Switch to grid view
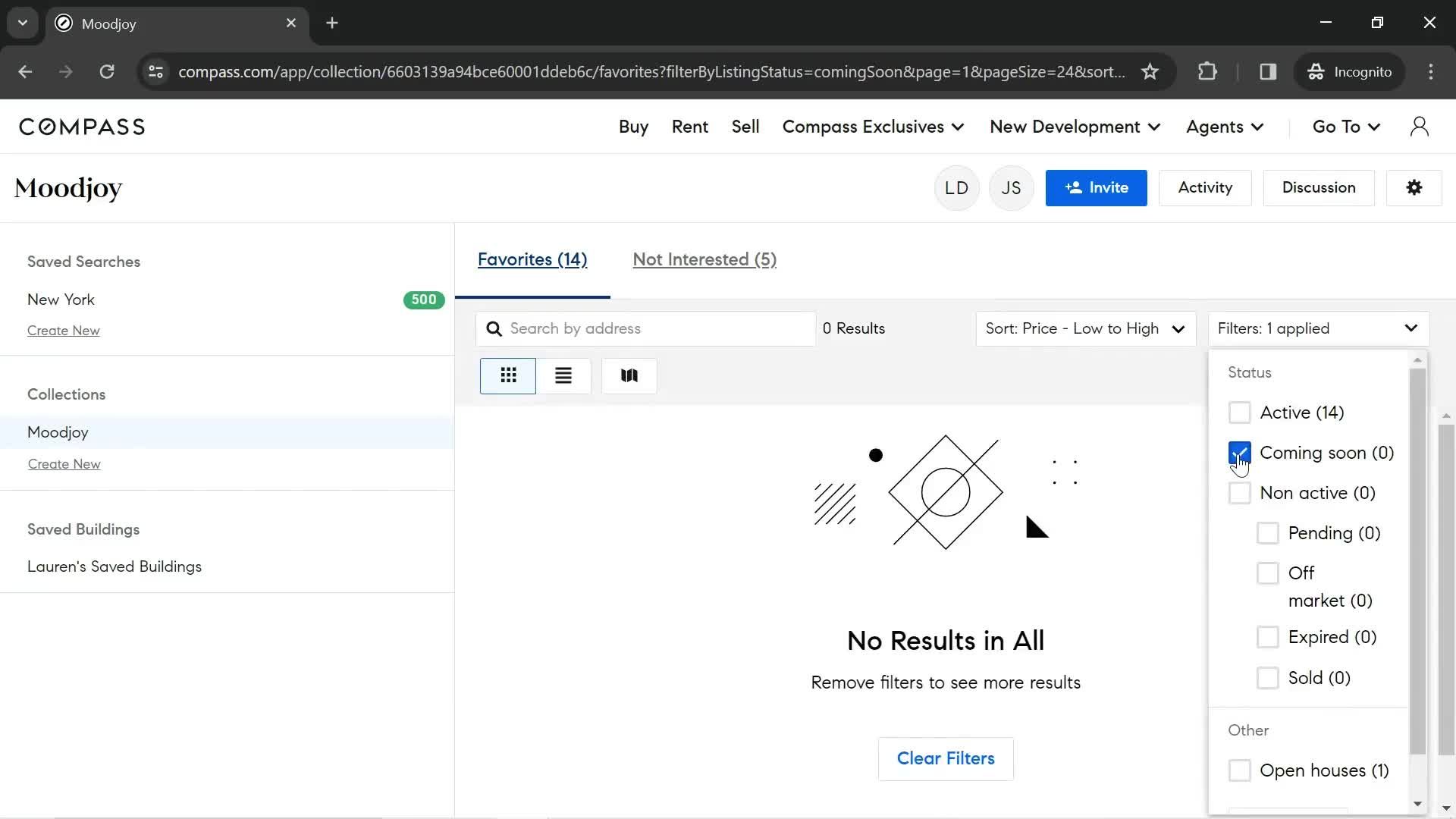1456x819 pixels. (x=508, y=375)
